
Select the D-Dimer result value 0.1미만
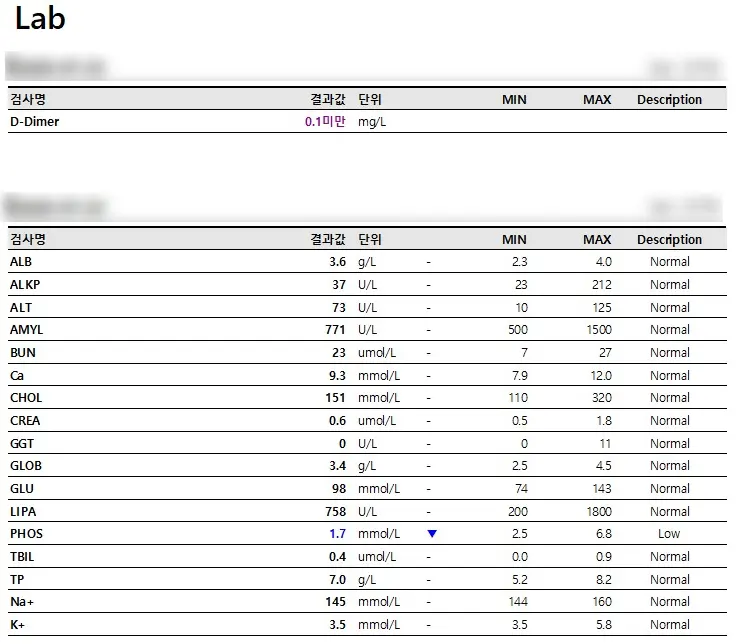coord(325,121)
